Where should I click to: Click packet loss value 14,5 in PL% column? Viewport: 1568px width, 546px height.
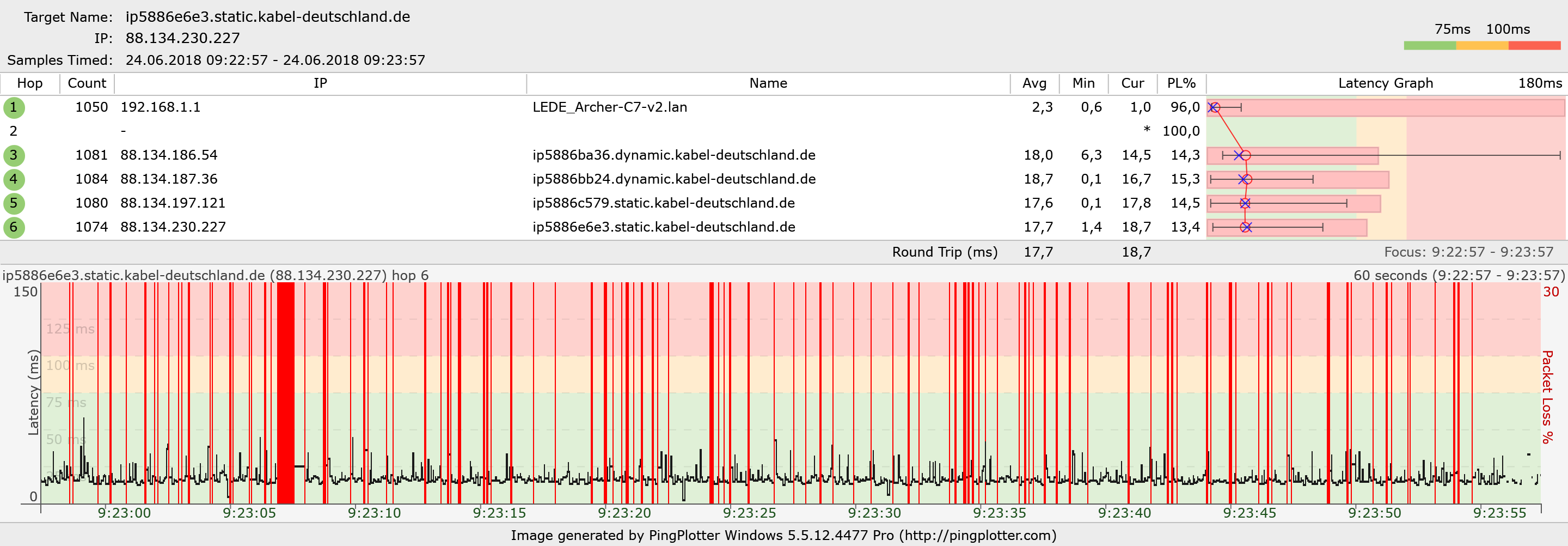1185,203
